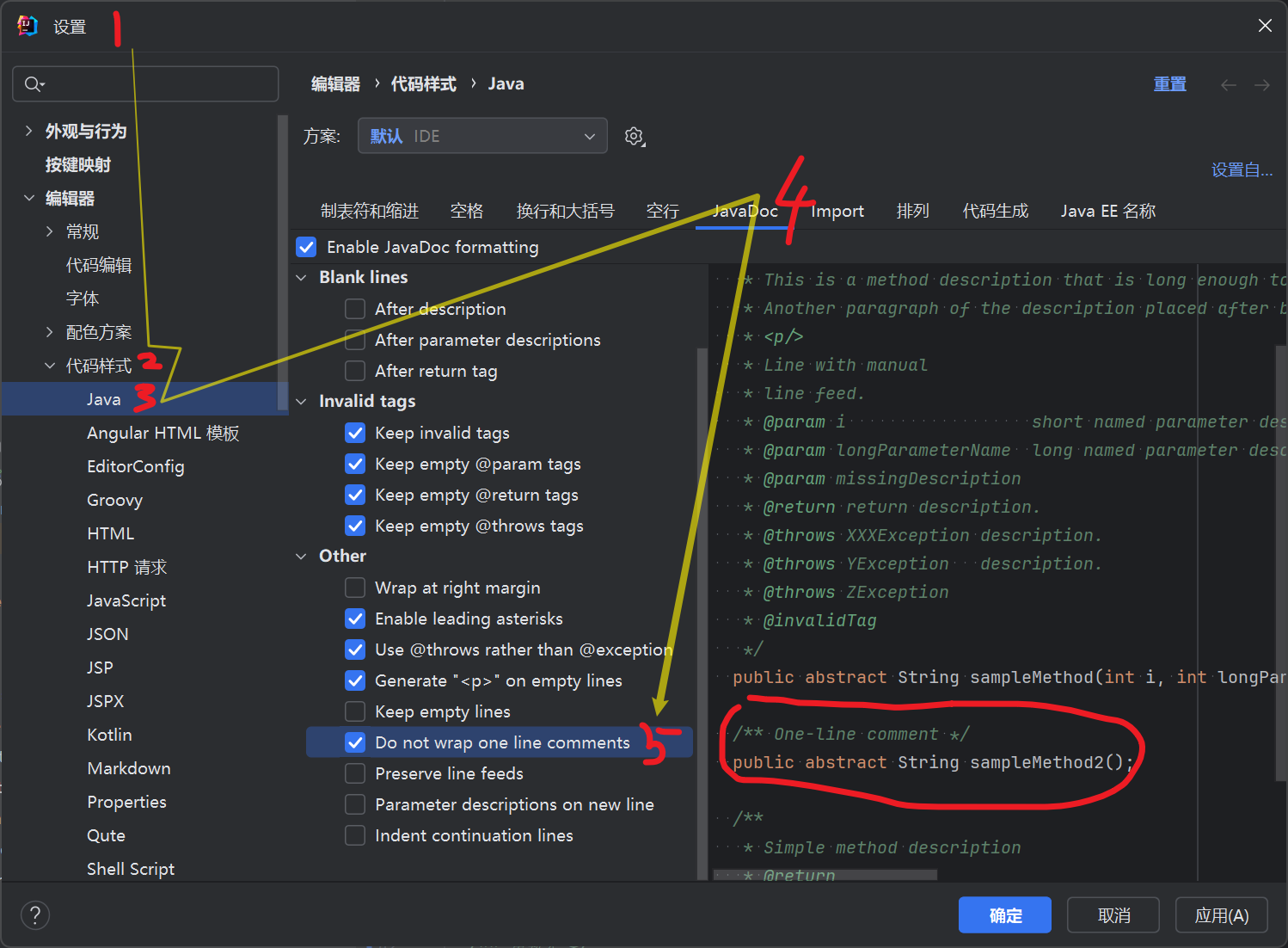
Task: Click the help question mark icon
Action: pyautogui.click(x=35, y=914)
